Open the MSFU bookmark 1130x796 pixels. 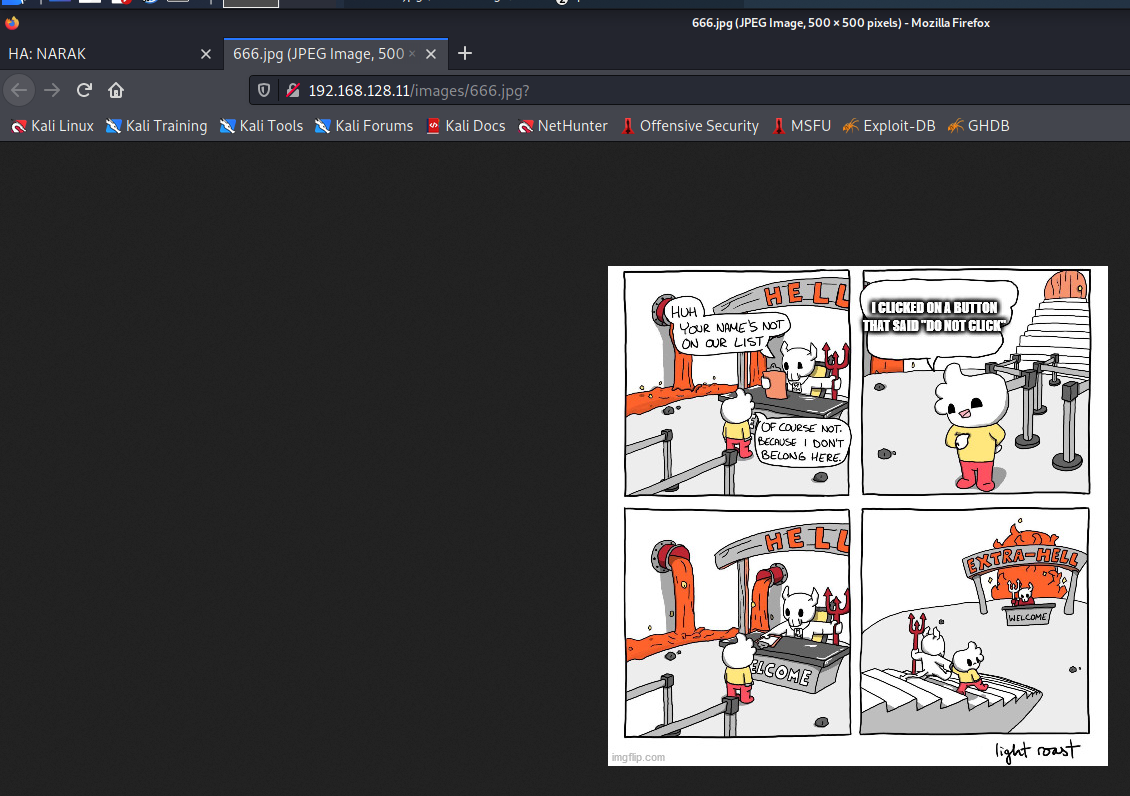(801, 126)
